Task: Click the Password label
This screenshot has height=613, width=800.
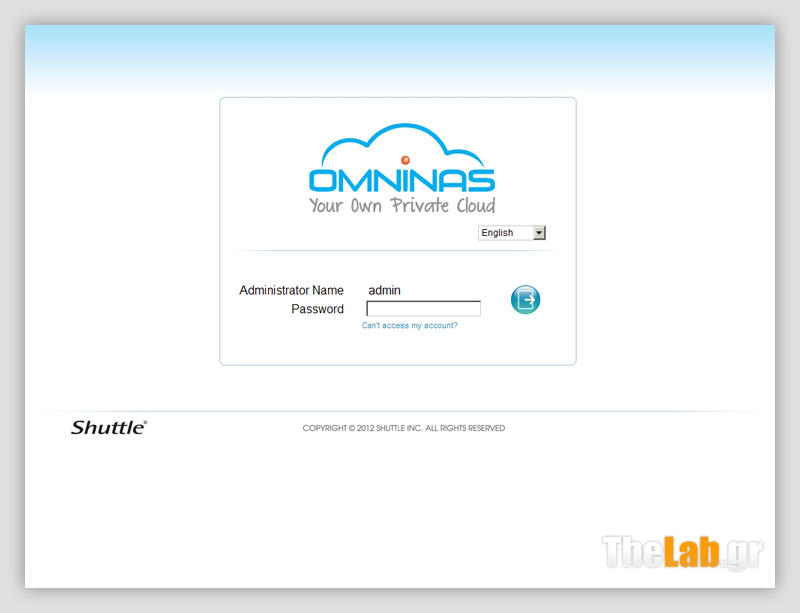Action: tap(318, 309)
